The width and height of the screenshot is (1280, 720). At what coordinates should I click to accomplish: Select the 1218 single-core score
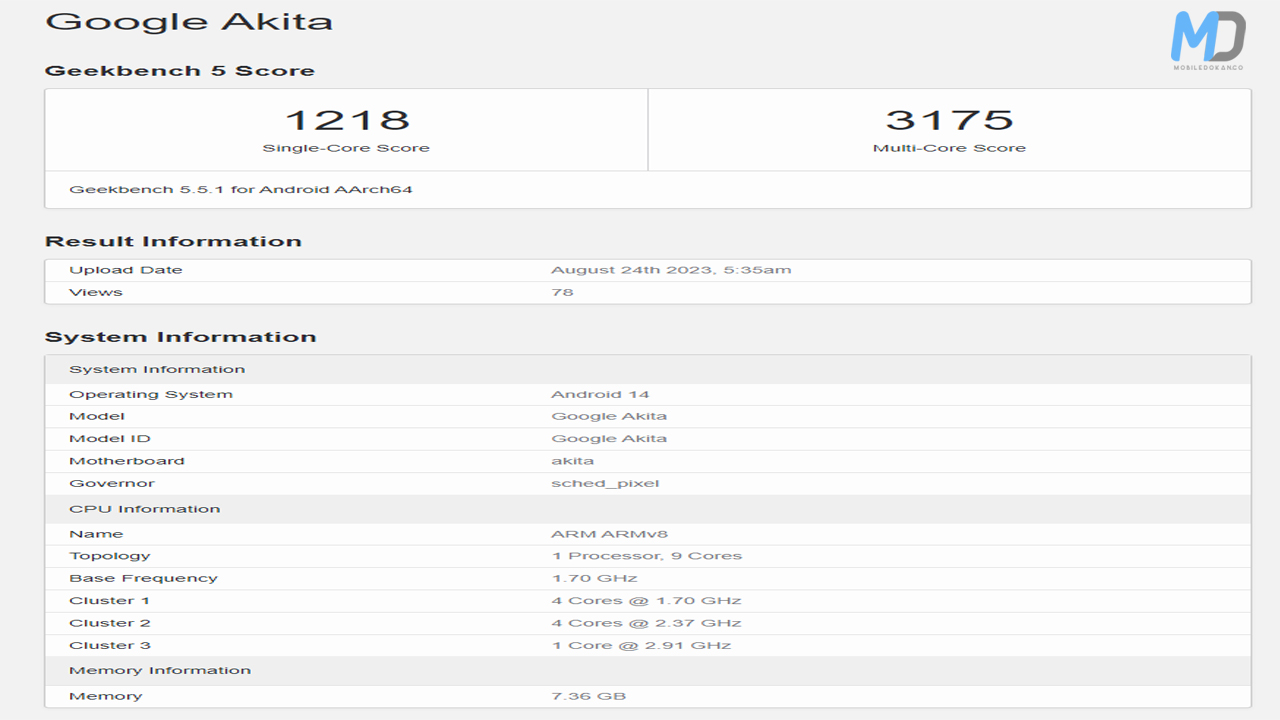click(x=347, y=120)
